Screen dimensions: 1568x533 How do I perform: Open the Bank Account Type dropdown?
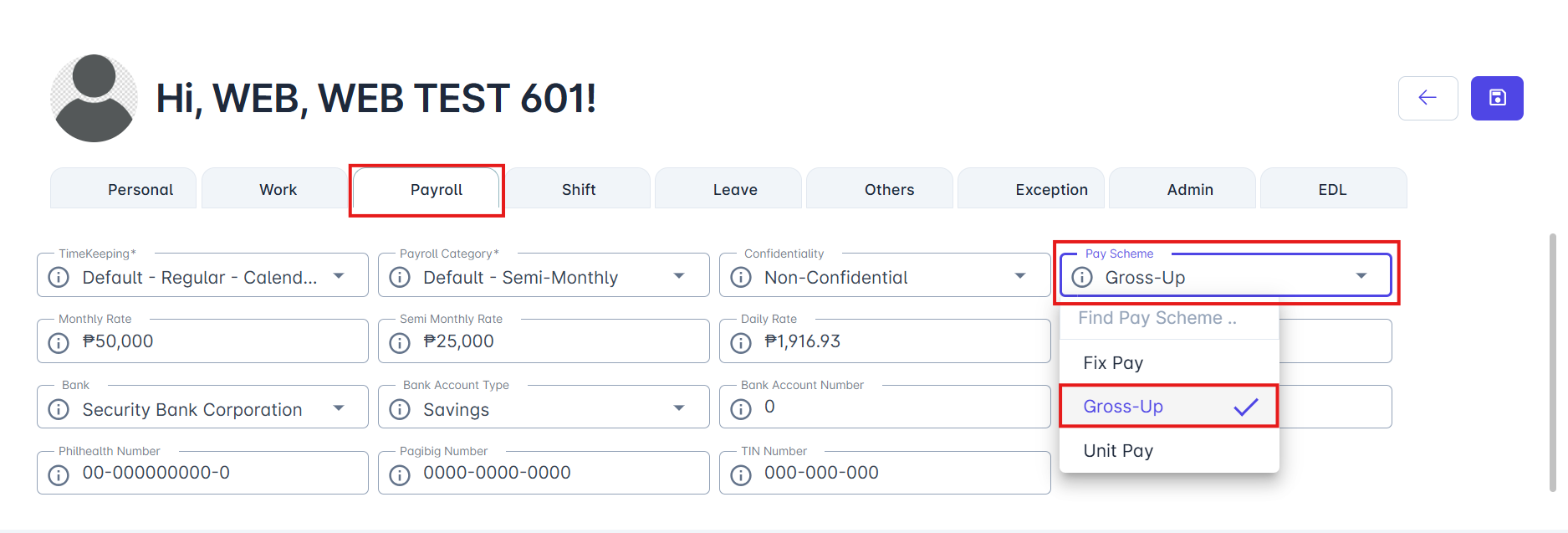(x=679, y=408)
